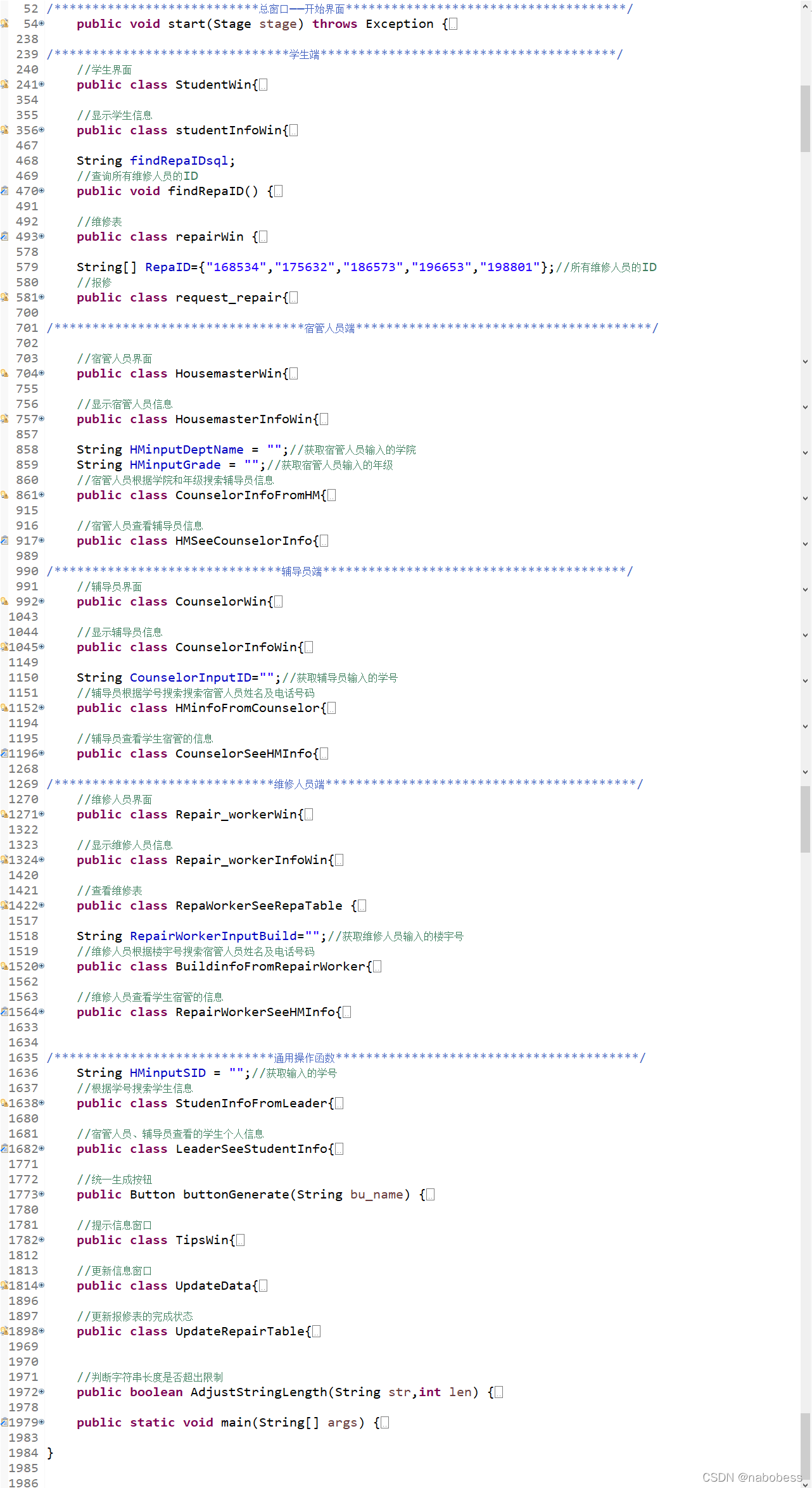Click the warning marker beside line 1271
Screen dimensions: 812x1488
tap(4, 815)
